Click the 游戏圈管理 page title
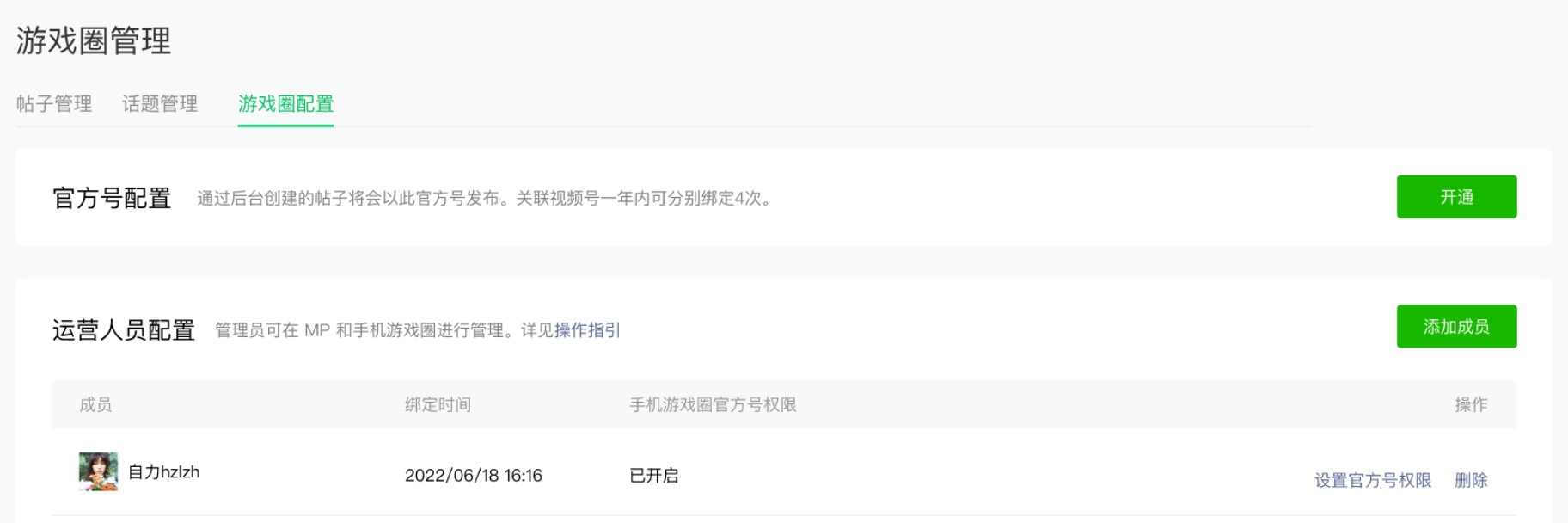The image size is (1568, 523). (x=94, y=40)
